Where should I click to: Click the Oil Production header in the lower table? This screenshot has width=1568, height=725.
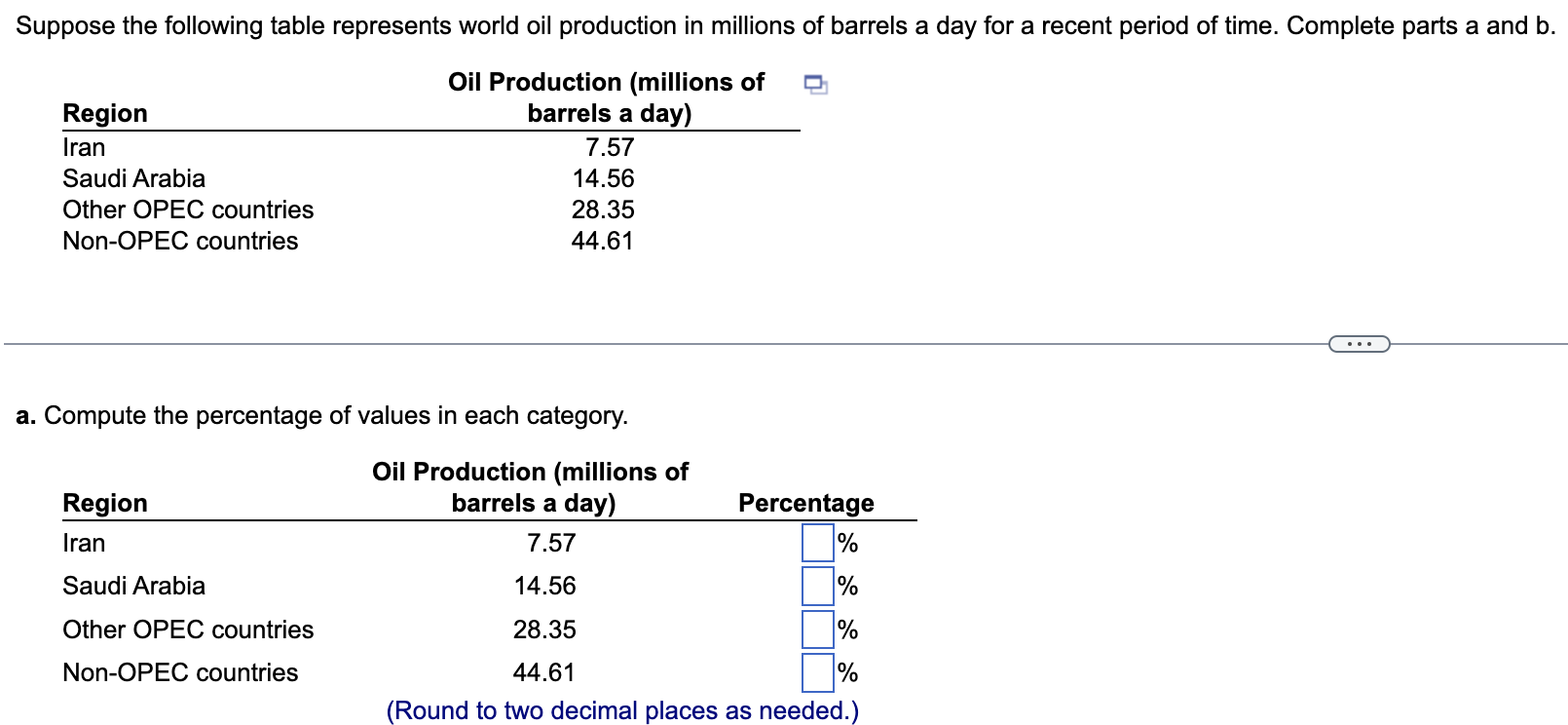click(x=531, y=487)
